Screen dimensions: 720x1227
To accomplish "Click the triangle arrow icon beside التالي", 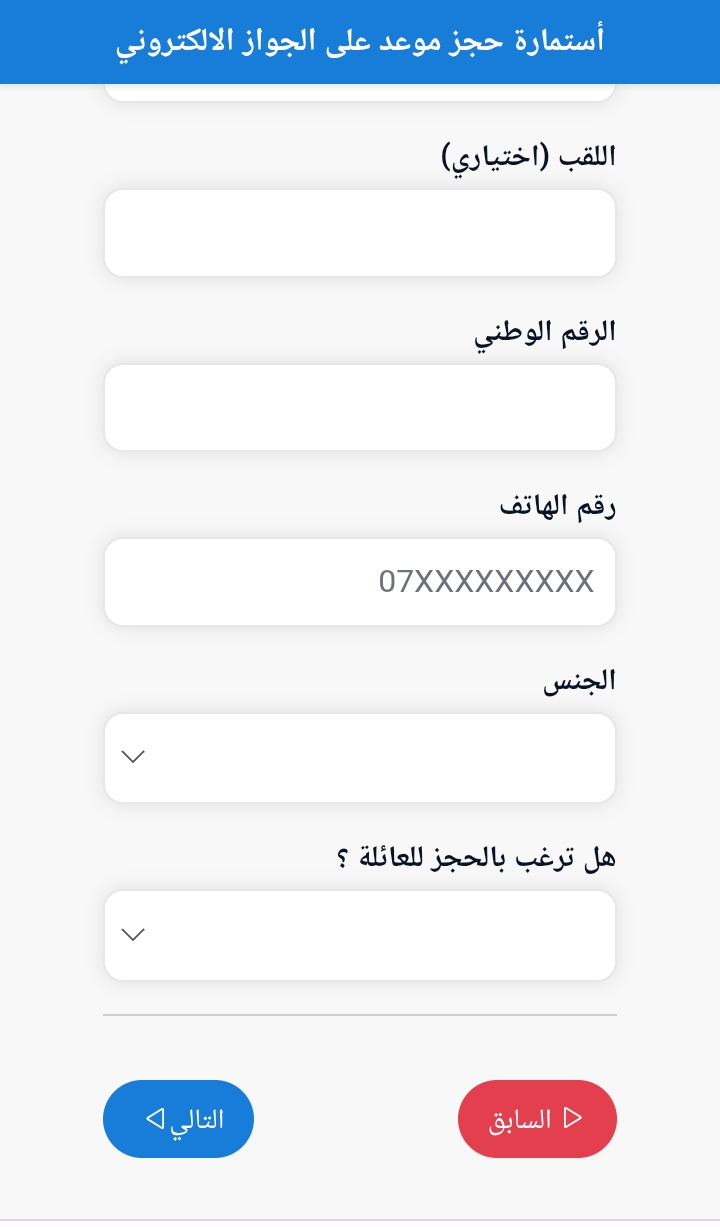I will coord(156,1118).
